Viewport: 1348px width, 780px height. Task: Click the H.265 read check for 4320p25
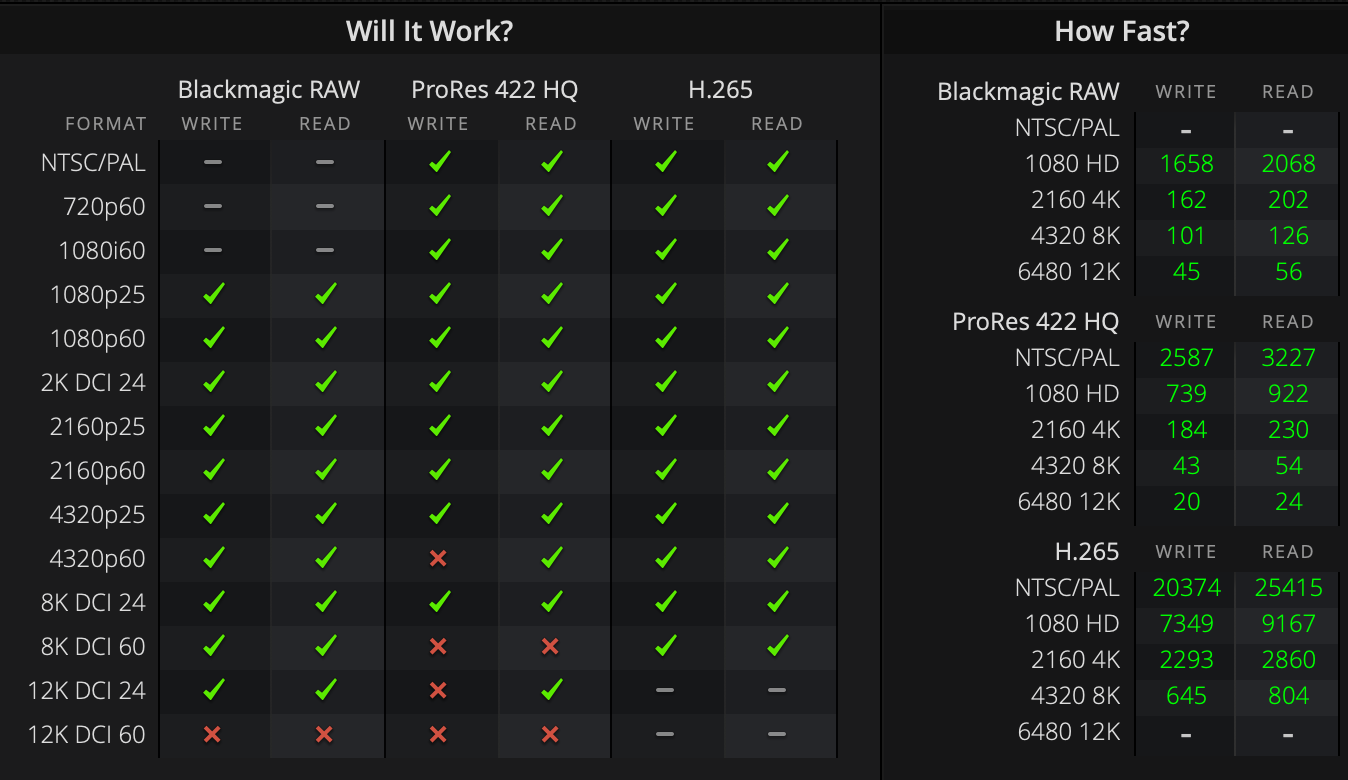(x=778, y=514)
